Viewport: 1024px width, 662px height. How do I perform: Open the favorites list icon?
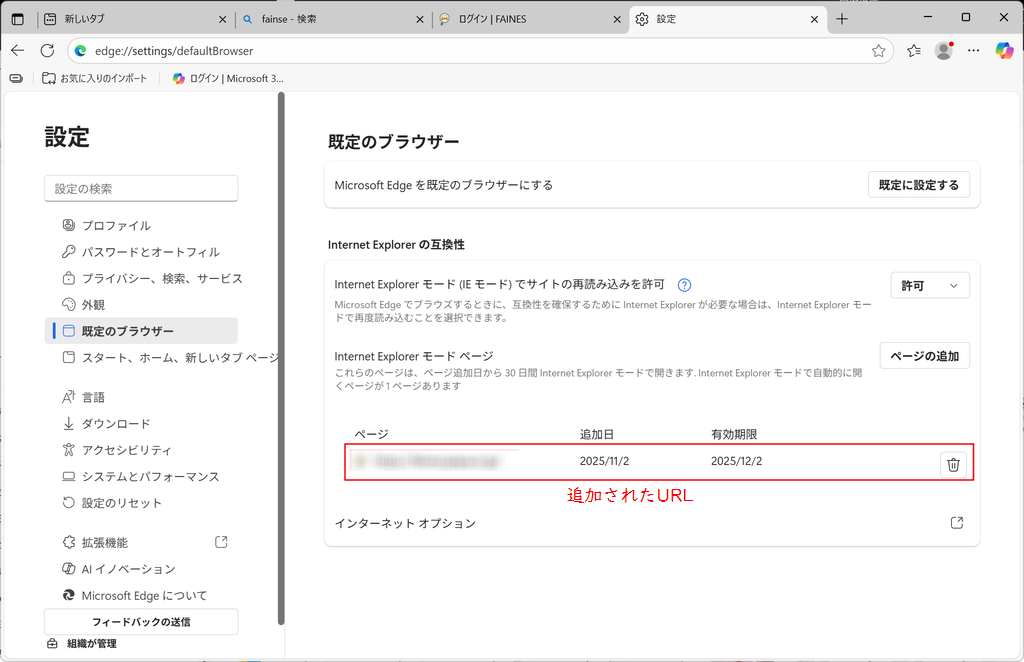point(913,50)
